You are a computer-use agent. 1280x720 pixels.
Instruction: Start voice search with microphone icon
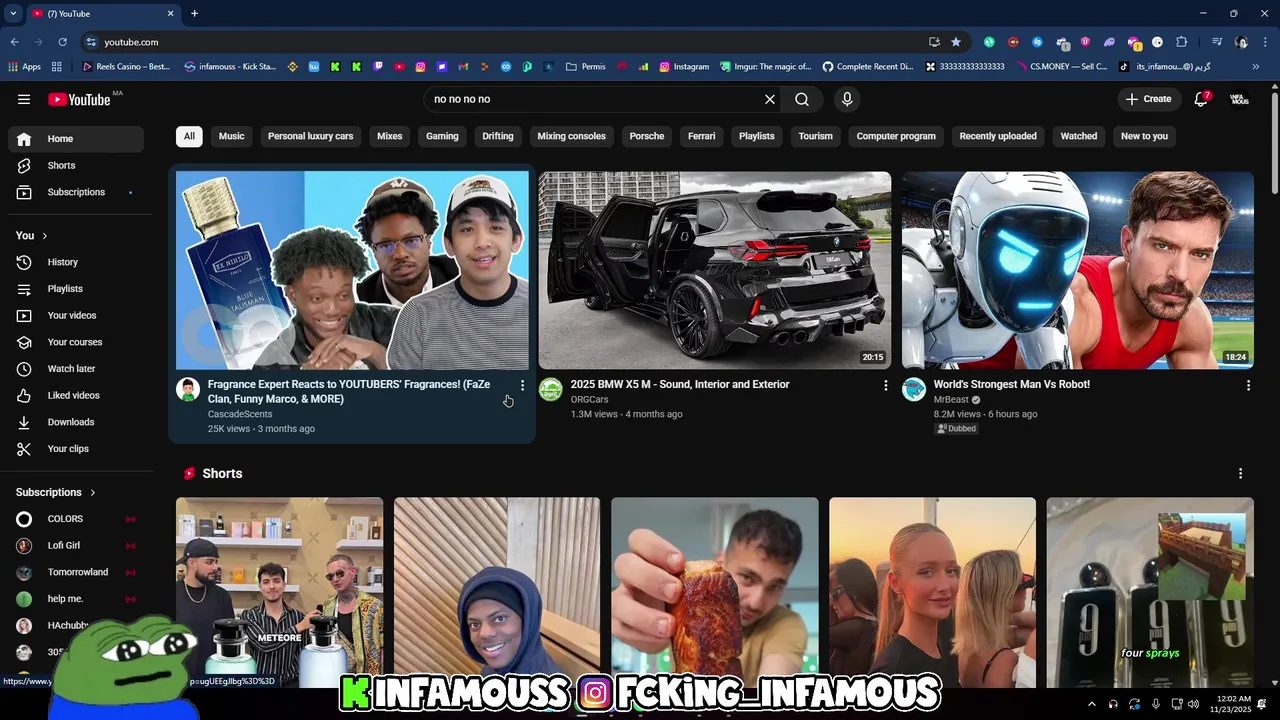(x=847, y=99)
